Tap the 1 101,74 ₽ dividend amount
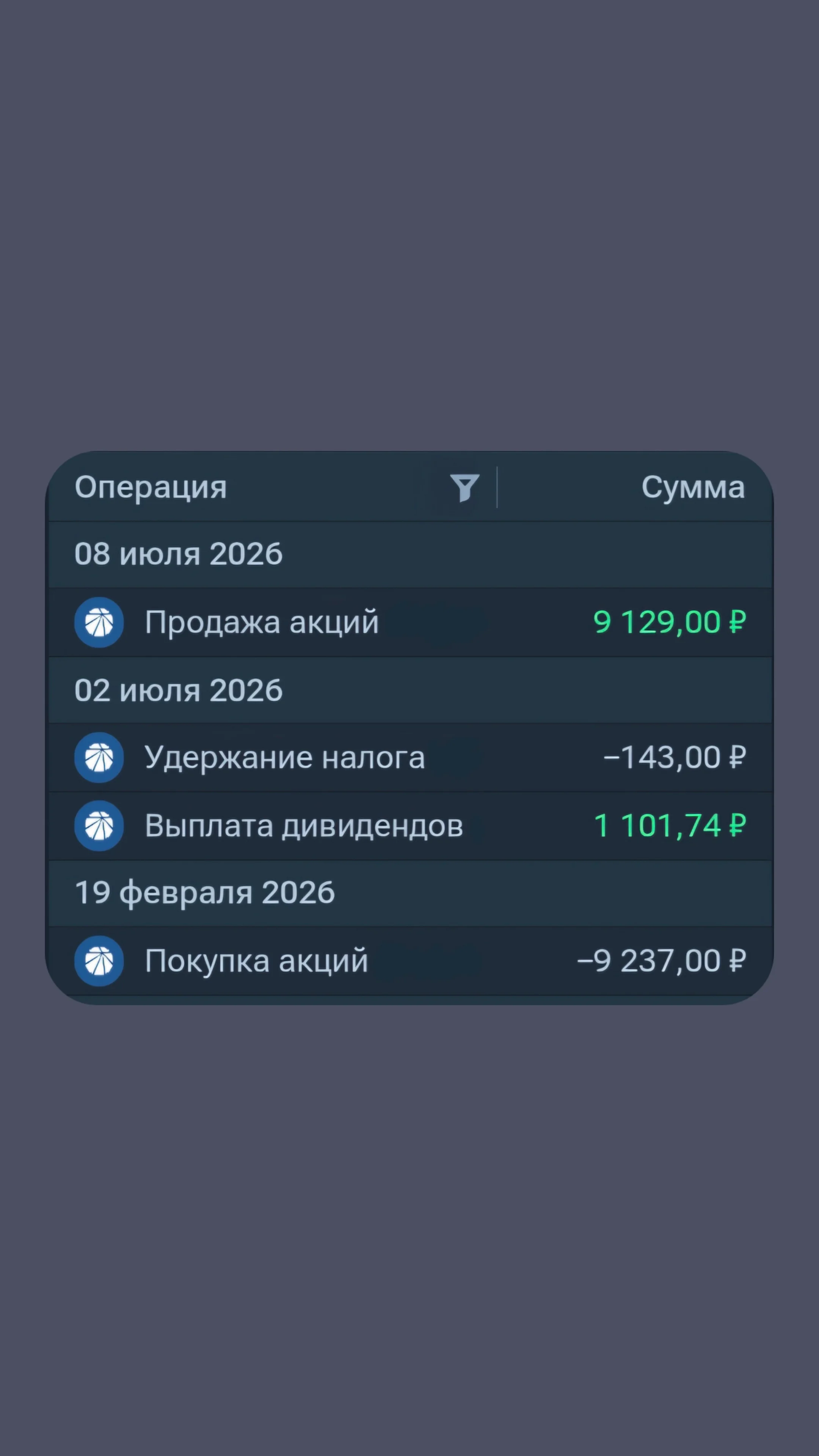Screen dimensions: 819x1456 tap(670, 826)
